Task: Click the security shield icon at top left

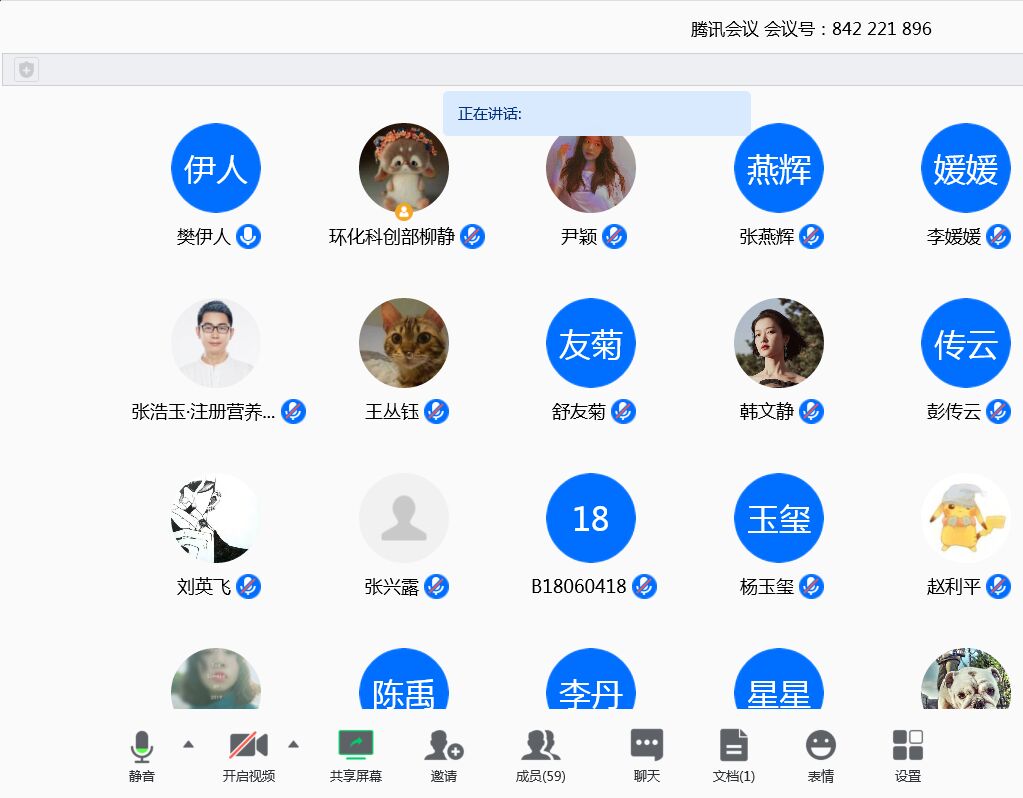Action: click(x=26, y=70)
